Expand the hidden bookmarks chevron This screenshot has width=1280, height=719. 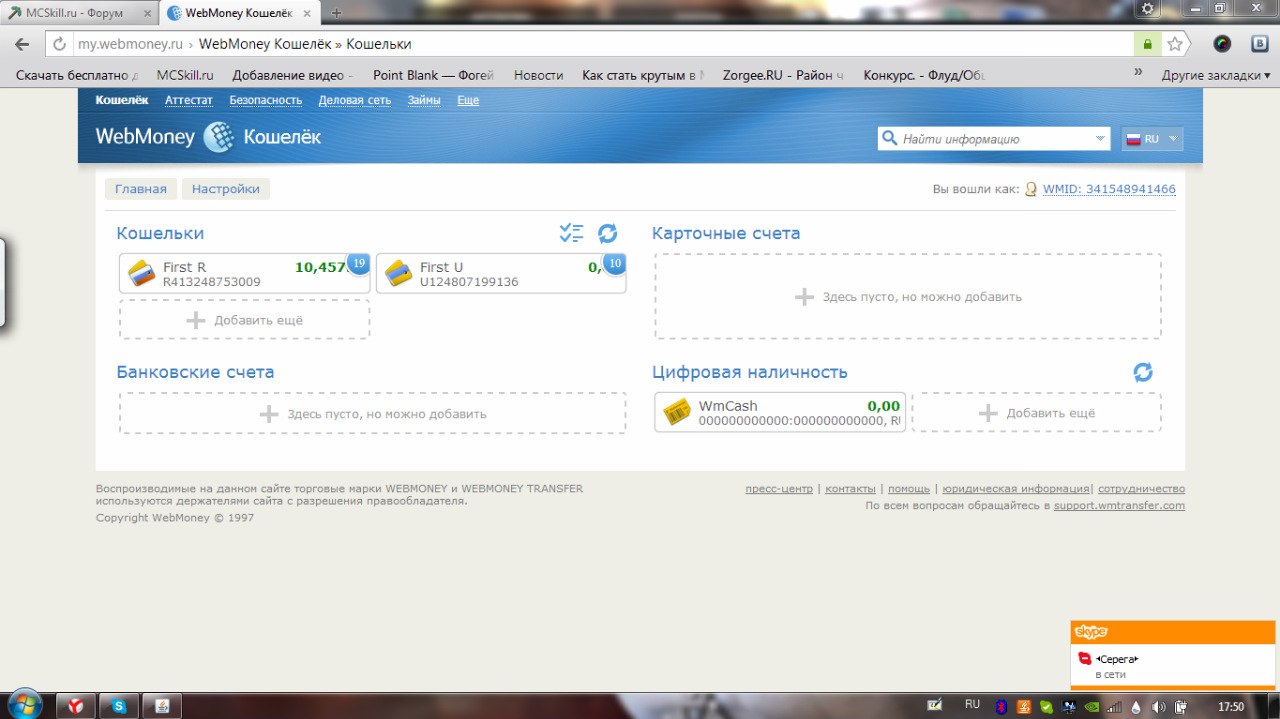click(1138, 72)
